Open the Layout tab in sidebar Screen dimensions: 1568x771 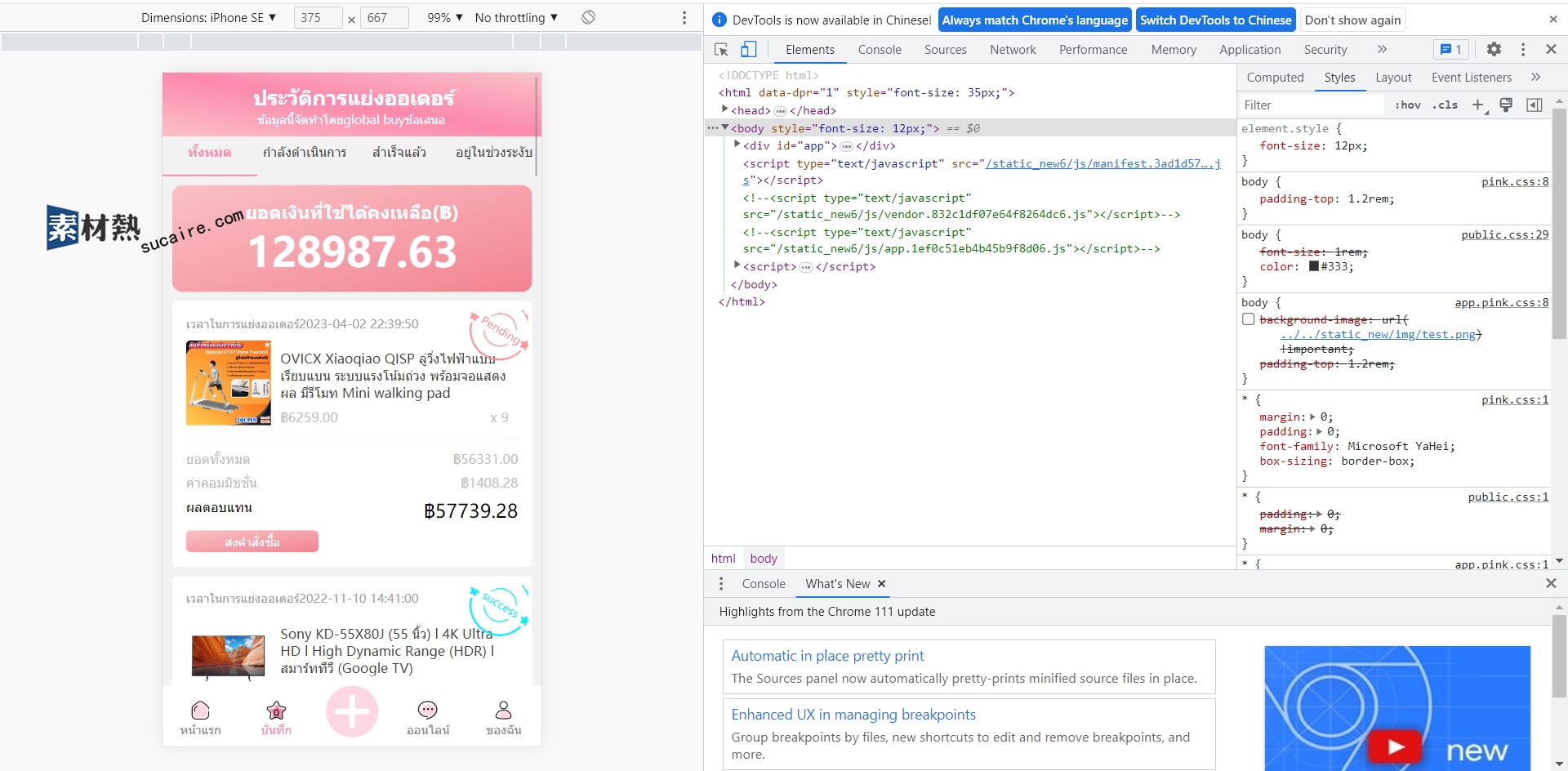click(1393, 78)
